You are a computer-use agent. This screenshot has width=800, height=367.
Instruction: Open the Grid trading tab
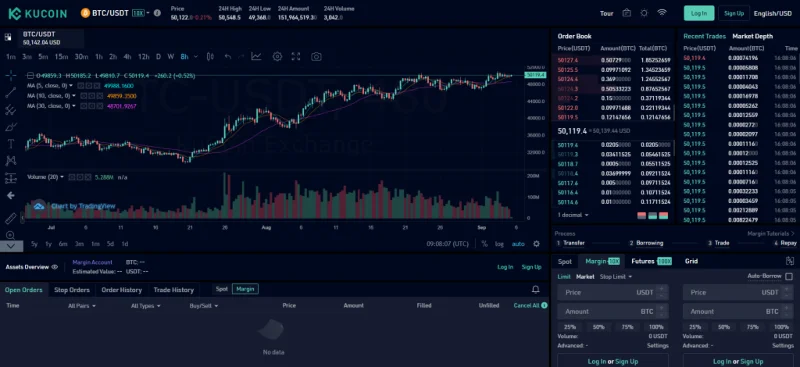click(x=691, y=261)
